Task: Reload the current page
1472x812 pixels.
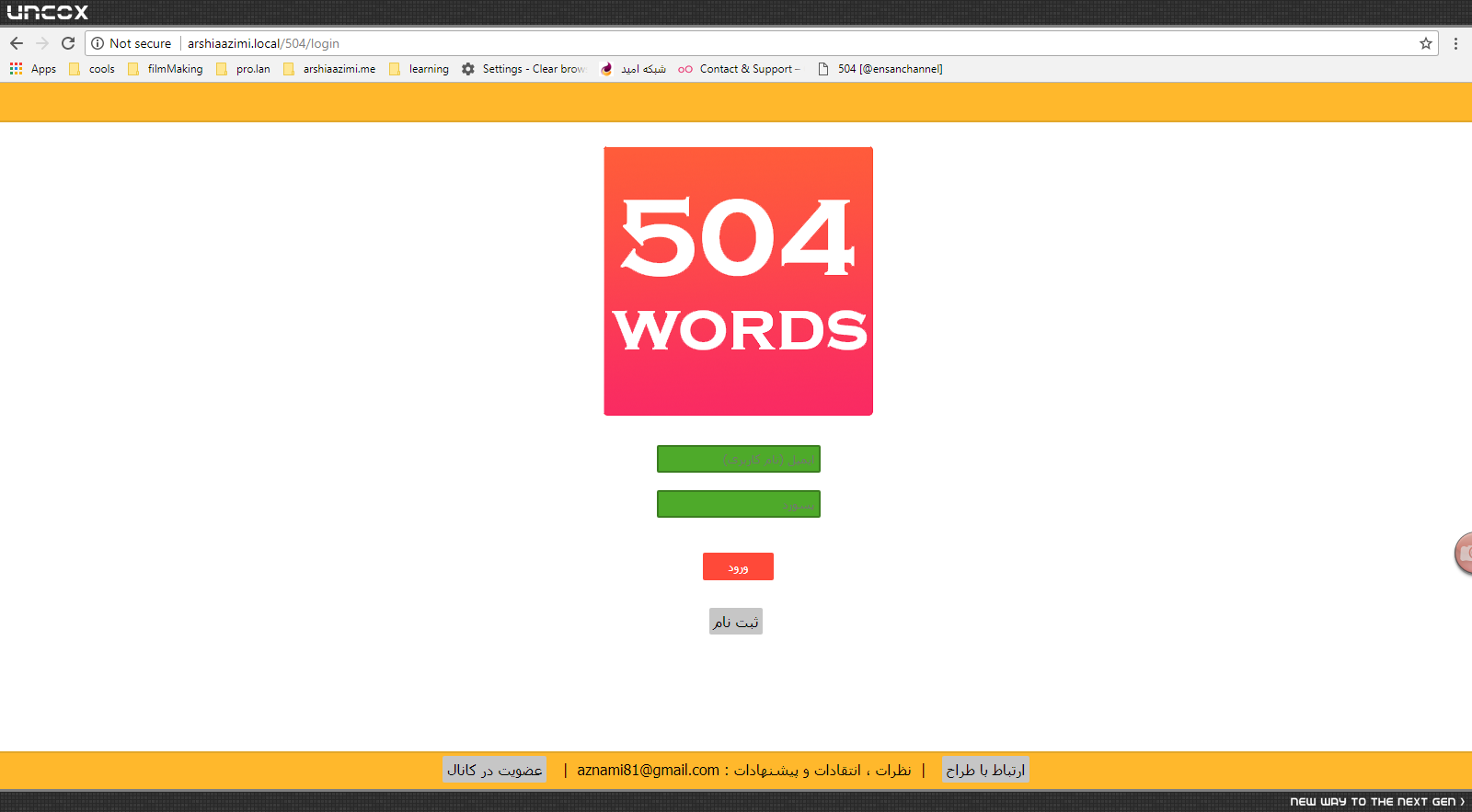Action: pyautogui.click(x=68, y=43)
